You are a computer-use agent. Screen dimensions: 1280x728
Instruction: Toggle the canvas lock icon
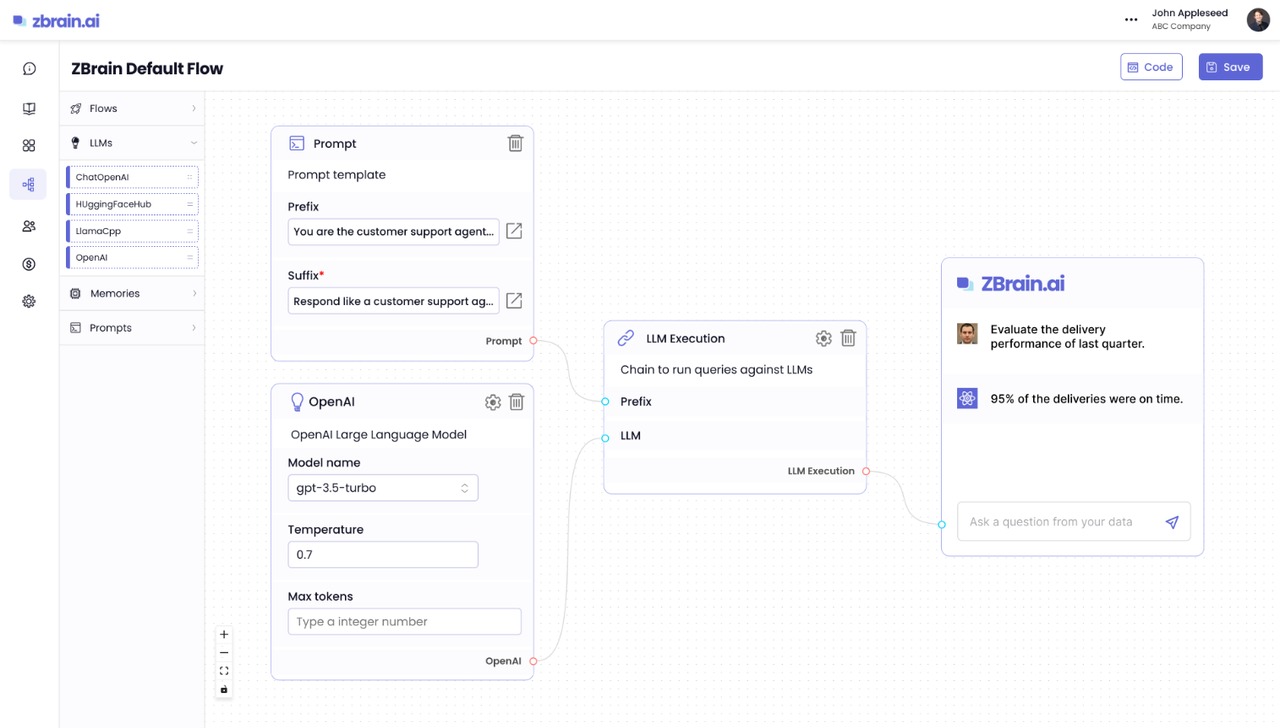click(224, 689)
